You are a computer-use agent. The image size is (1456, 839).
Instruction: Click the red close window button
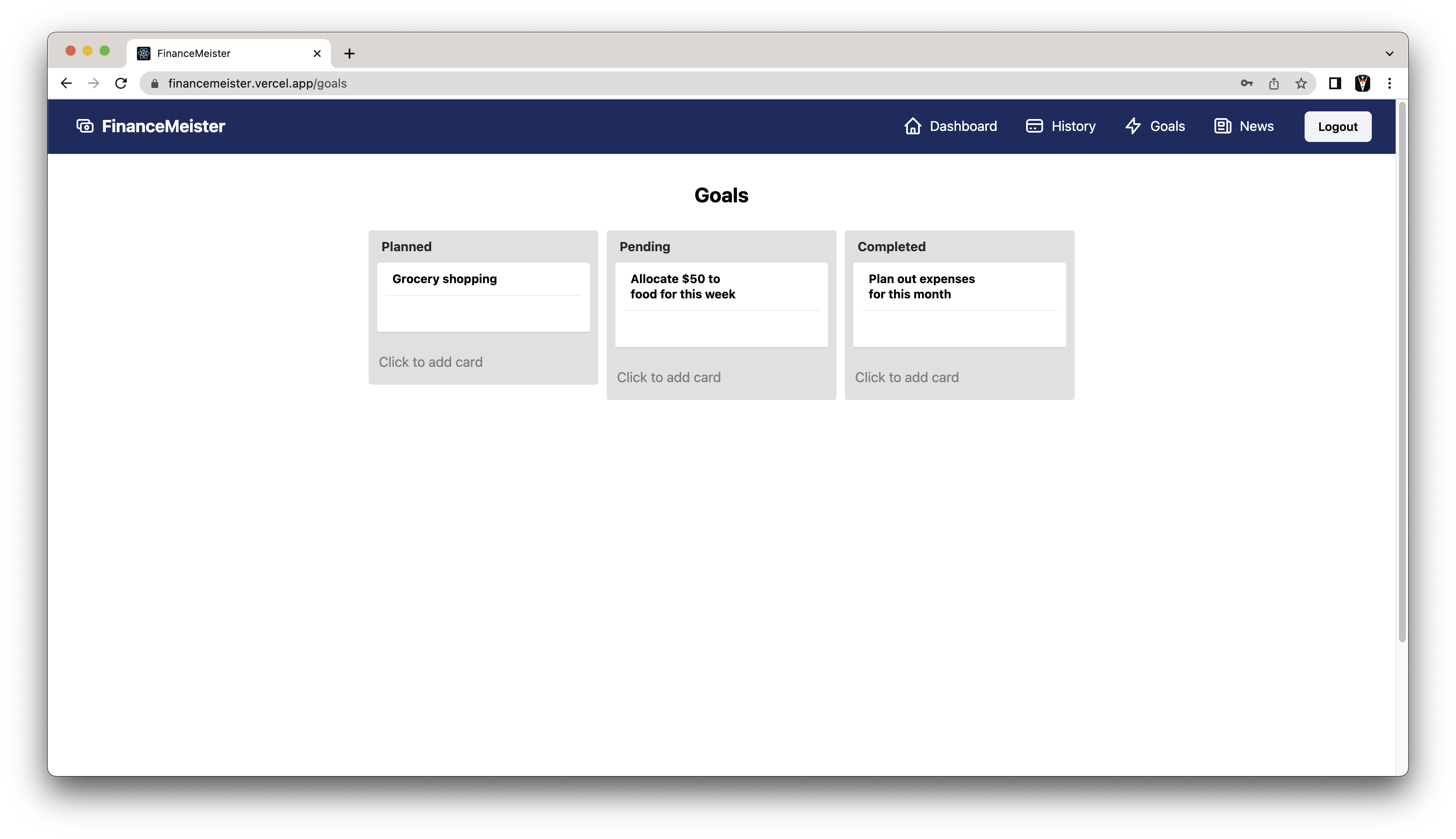click(70, 51)
